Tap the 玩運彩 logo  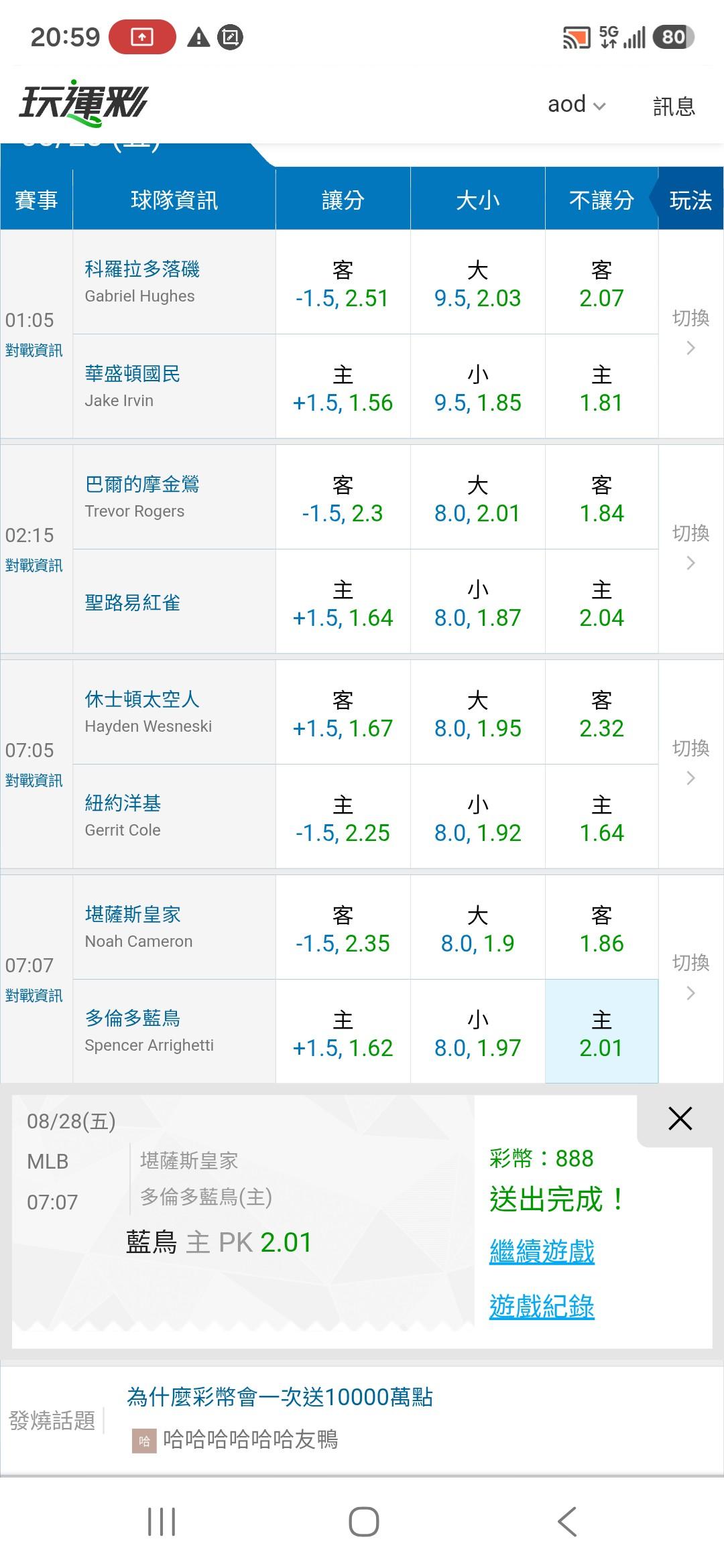[x=83, y=104]
